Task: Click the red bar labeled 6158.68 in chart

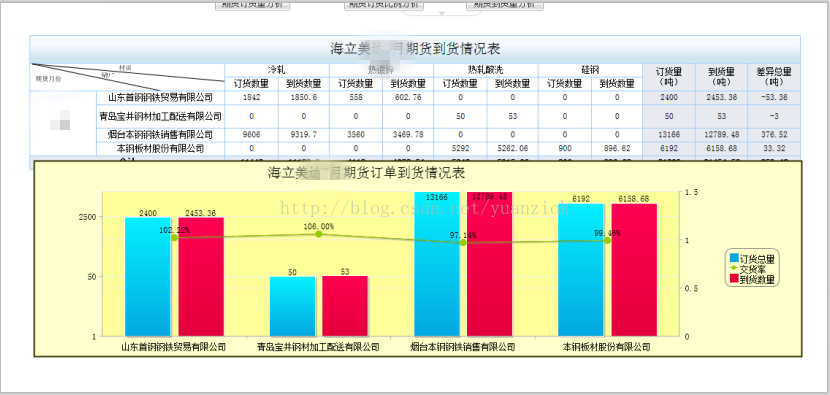Action: click(x=634, y=270)
